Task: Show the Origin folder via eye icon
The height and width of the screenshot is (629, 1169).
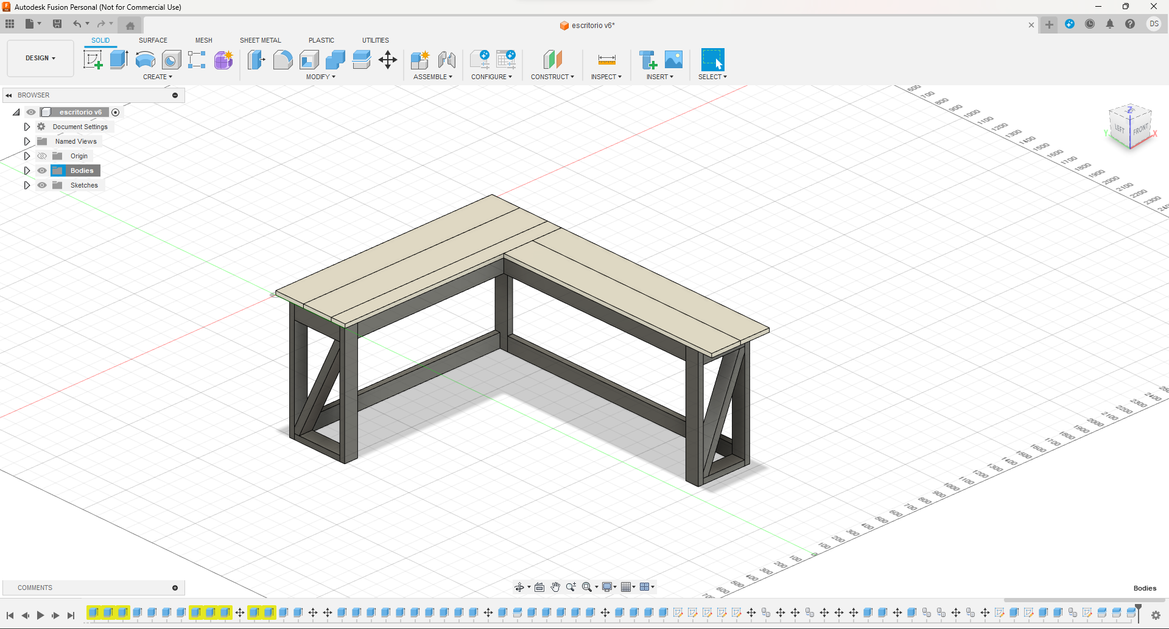Action: tap(42, 156)
